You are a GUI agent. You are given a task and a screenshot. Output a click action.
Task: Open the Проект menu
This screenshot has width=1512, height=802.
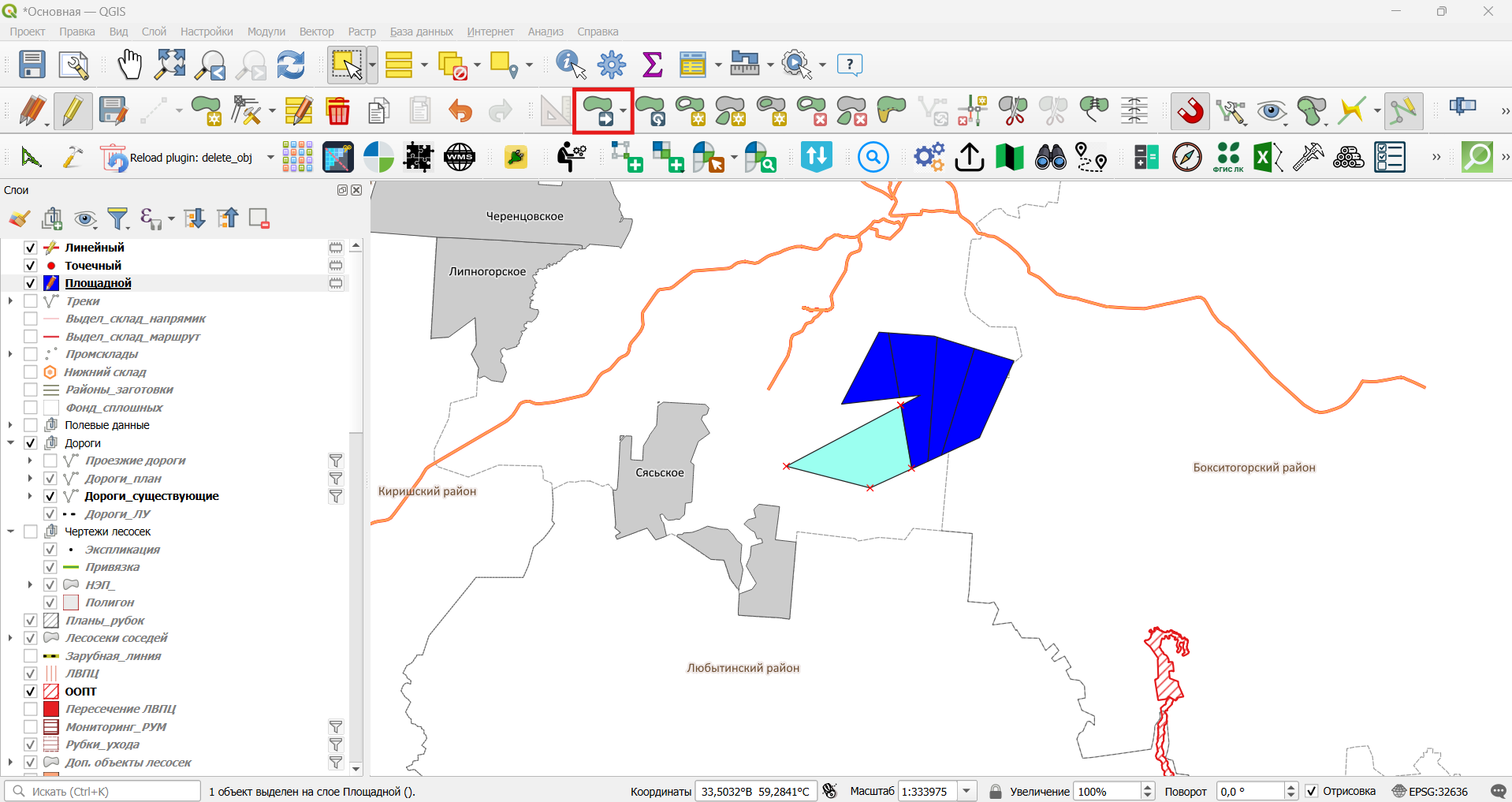[x=28, y=32]
